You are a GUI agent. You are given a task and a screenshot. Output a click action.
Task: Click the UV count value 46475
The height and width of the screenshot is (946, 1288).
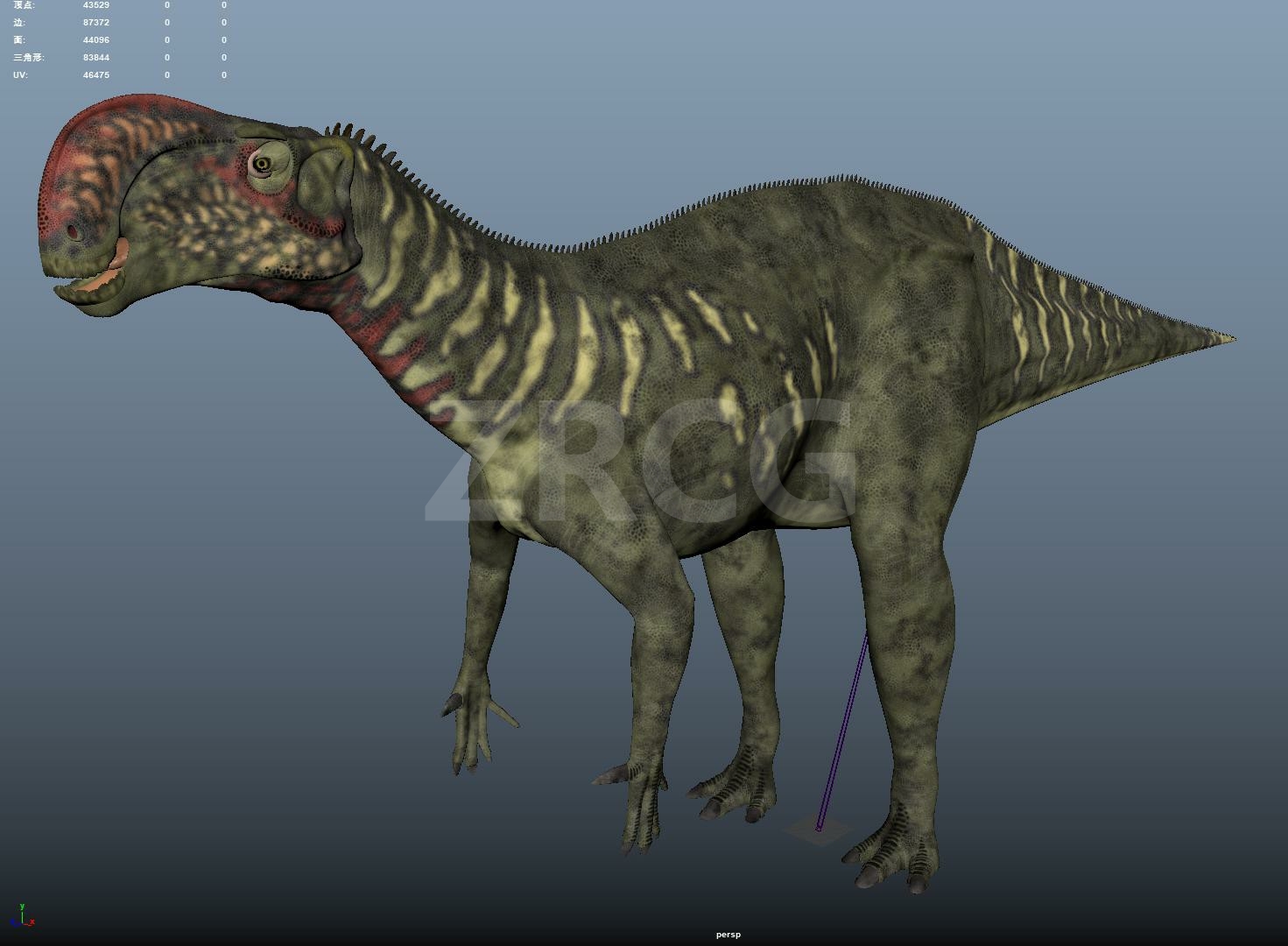(96, 75)
